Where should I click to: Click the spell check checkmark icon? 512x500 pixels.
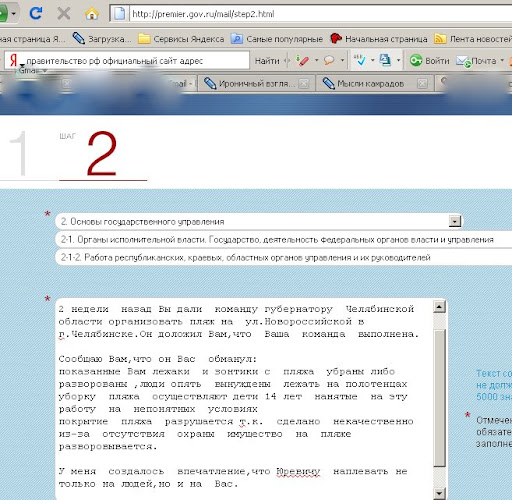pos(360,60)
